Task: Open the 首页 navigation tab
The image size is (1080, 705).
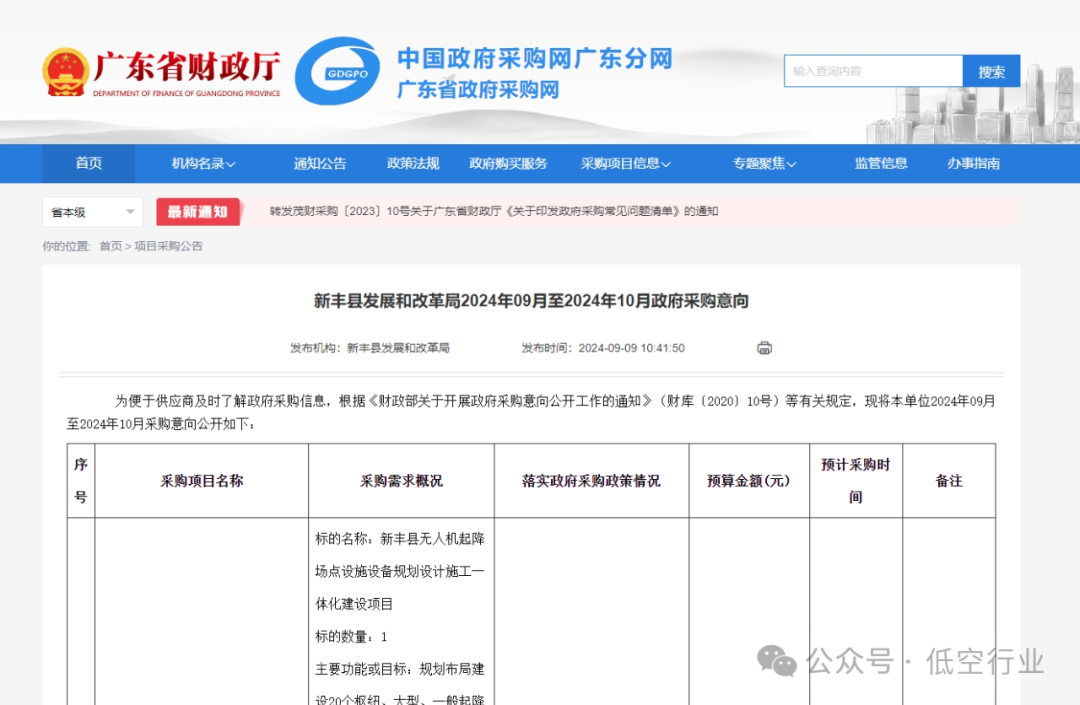Action: [89, 163]
